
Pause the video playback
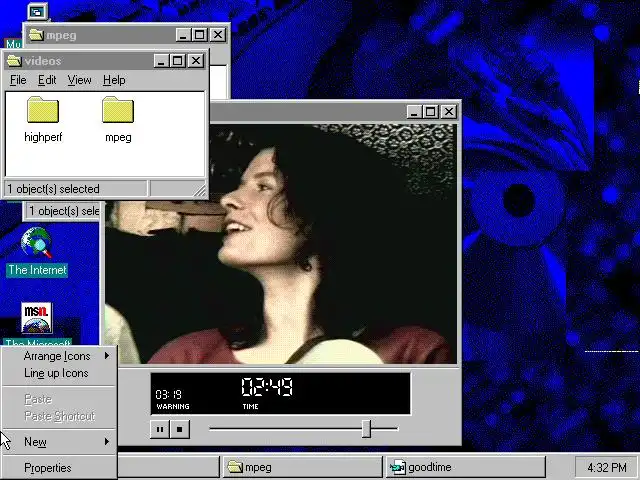tap(160, 429)
